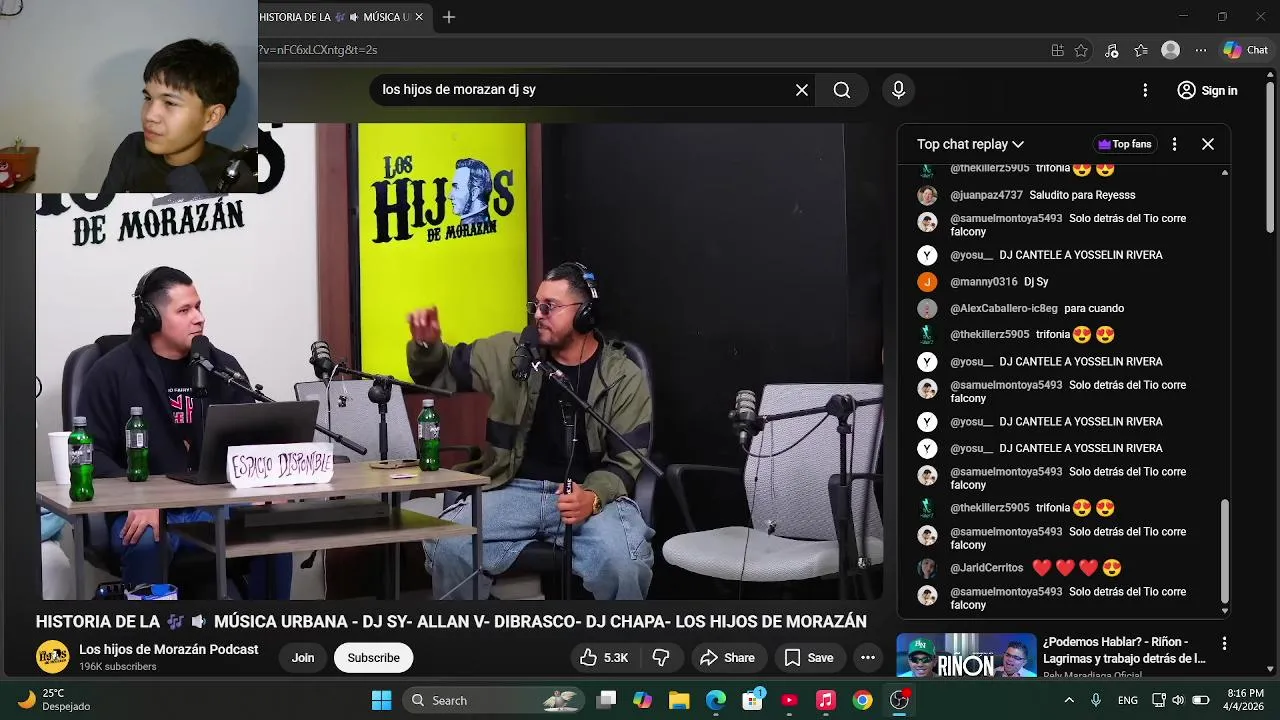Open the browser media control icon
1280x720 pixels.
[x=1111, y=50]
